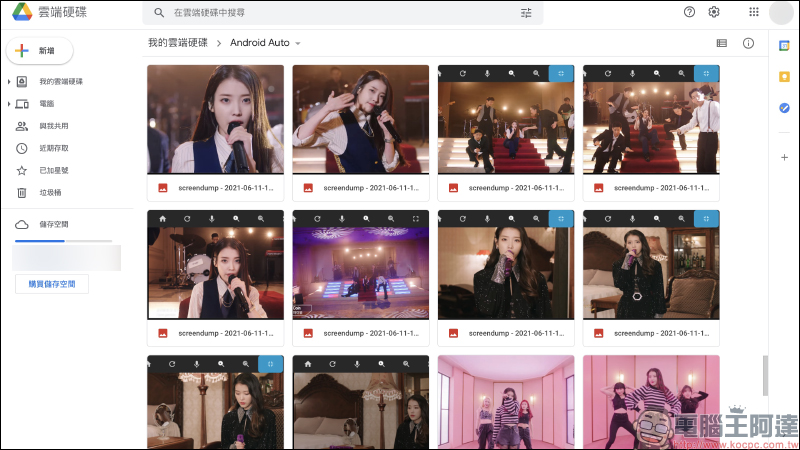Open 與我共用 in the sidebar
The width and height of the screenshot is (800, 450).
click(54, 126)
